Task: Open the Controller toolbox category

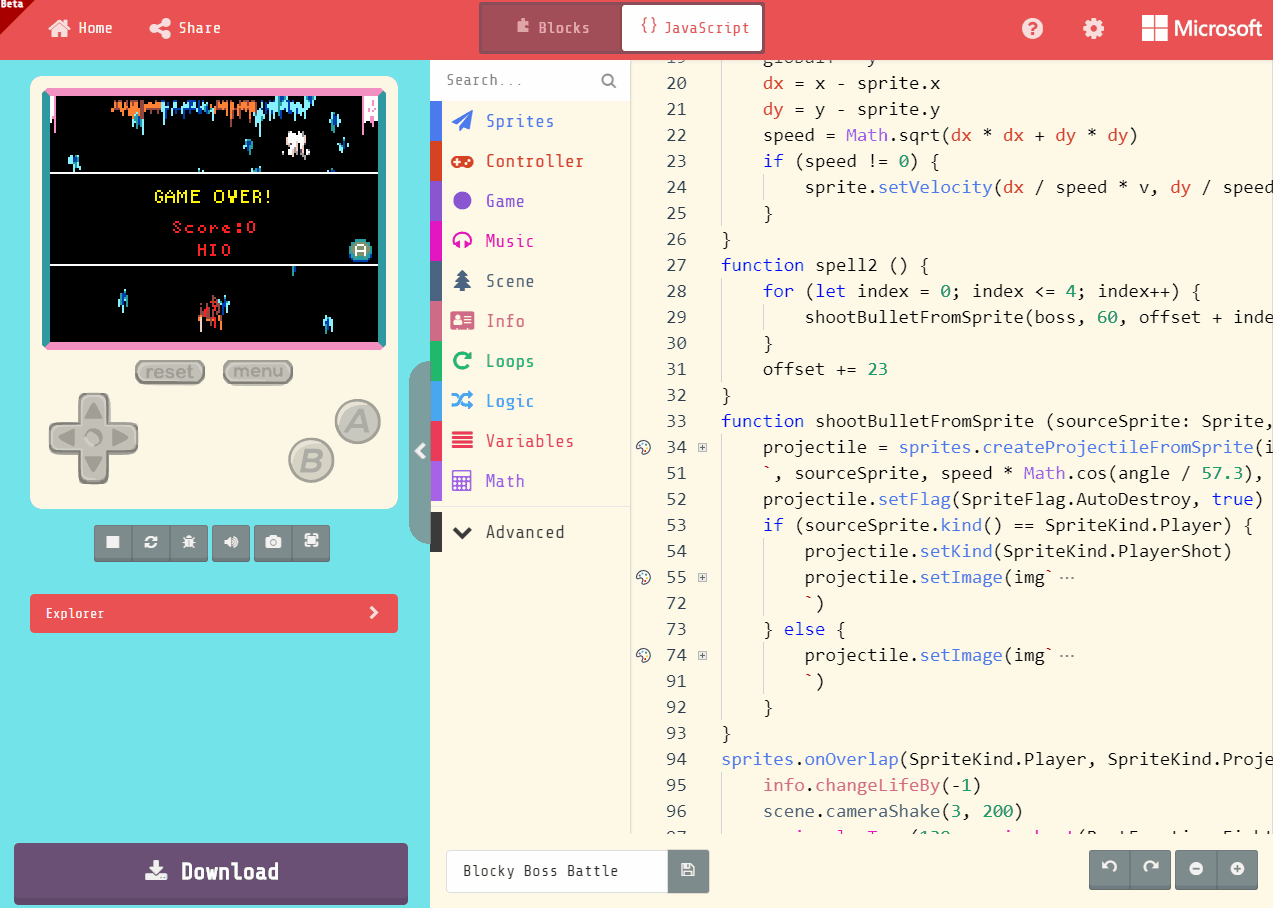Action: pyautogui.click(x=530, y=161)
